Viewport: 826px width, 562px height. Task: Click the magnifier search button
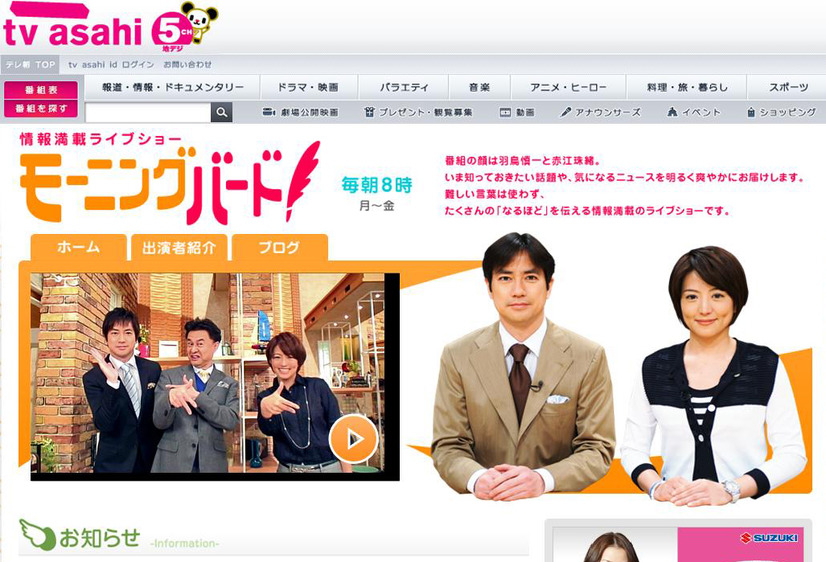[x=222, y=112]
